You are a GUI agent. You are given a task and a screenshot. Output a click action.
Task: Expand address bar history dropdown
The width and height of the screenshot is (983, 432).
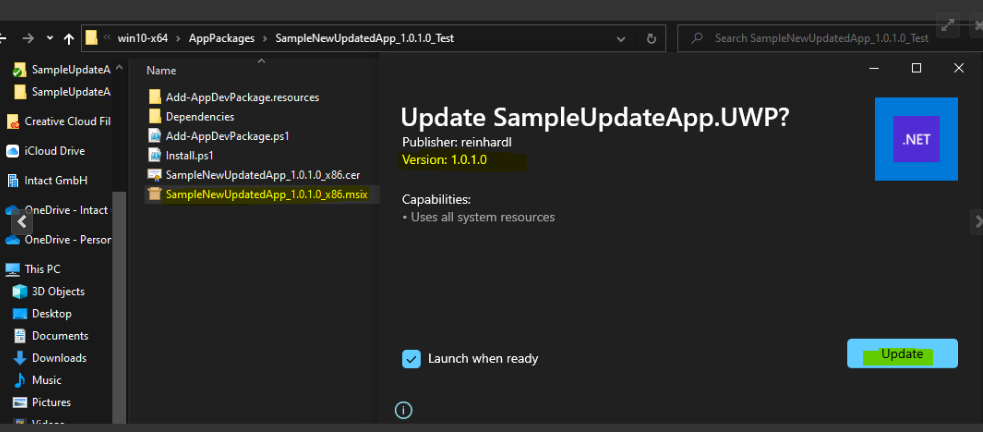(x=621, y=39)
